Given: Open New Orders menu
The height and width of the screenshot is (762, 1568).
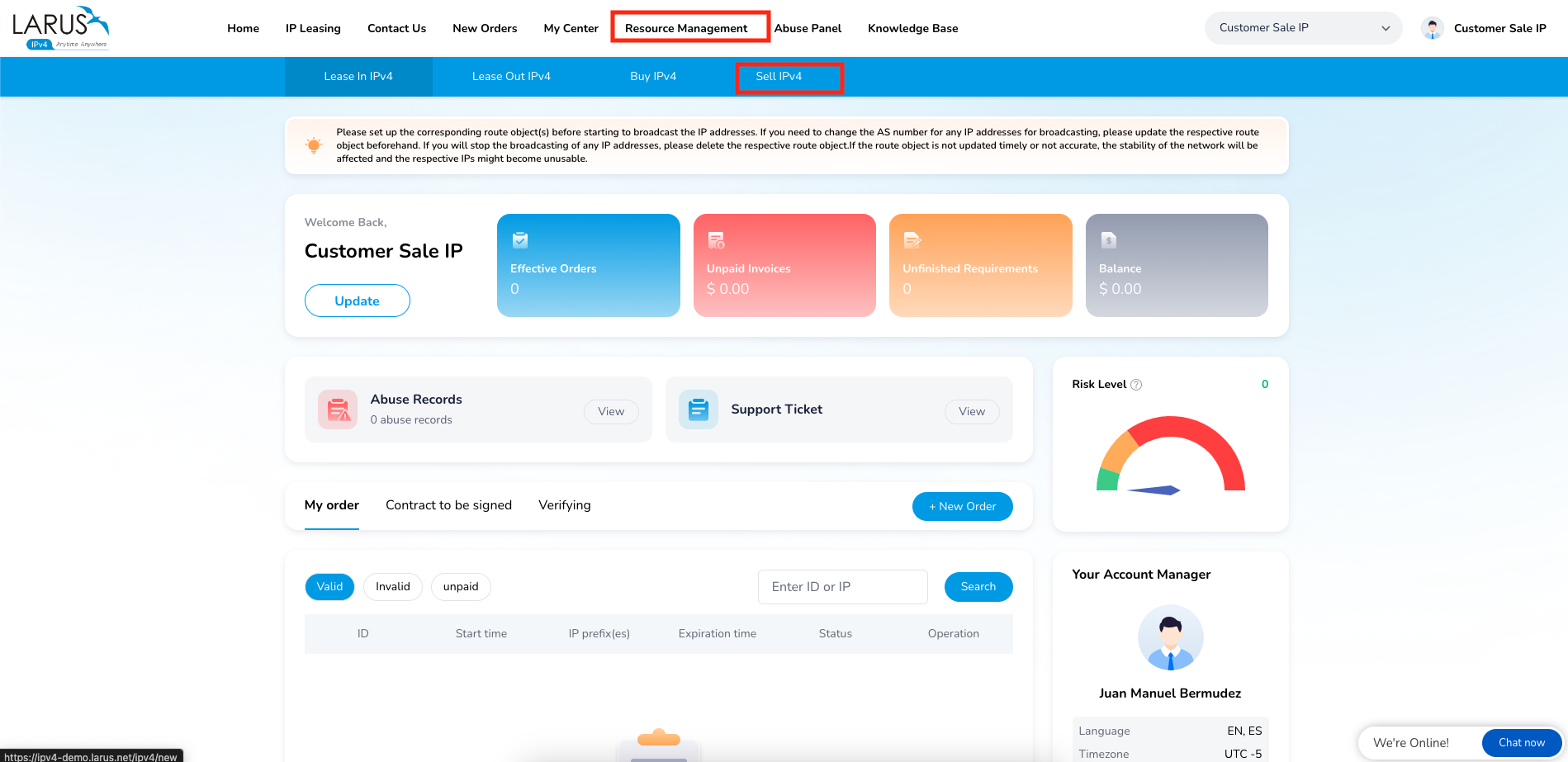Looking at the screenshot, I should (485, 28).
